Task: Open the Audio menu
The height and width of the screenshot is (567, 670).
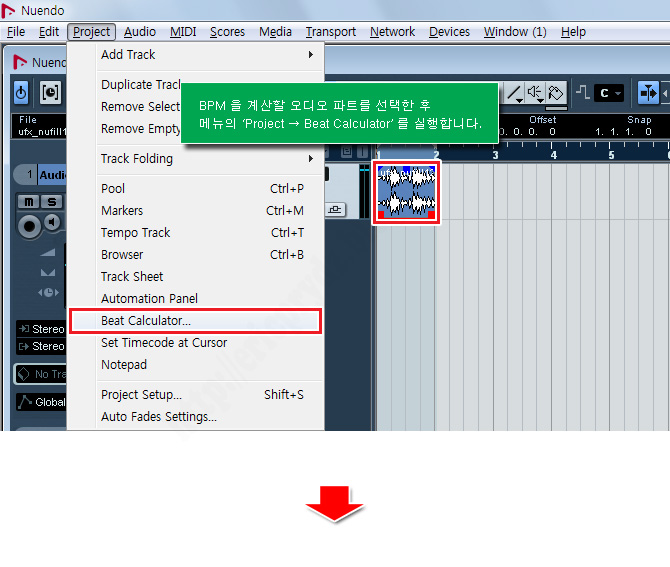Action: click(140, 32)
